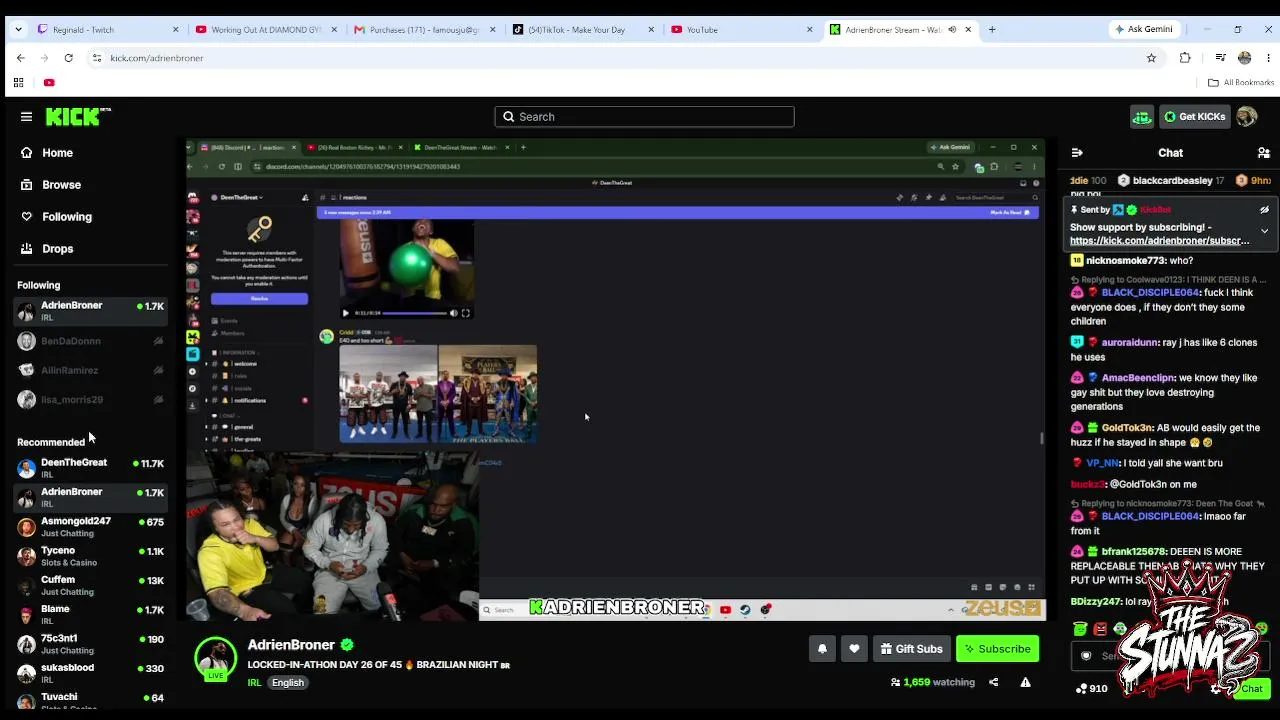Viewport: 1280px width, 720px height.
Task: Collapse the chat panel with arrow icon
Action: [x=1077, y=153]
